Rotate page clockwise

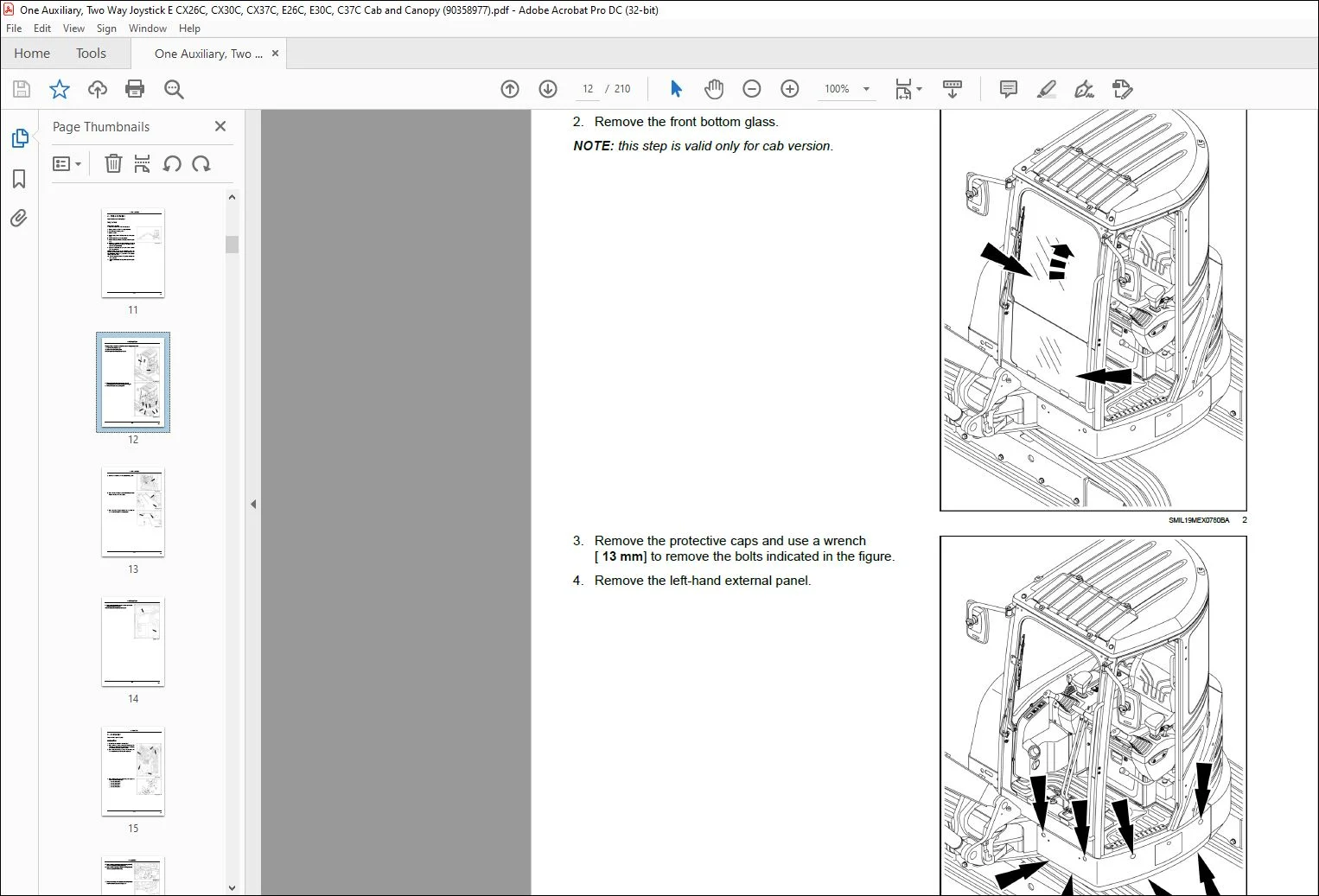tap(201, 163)
